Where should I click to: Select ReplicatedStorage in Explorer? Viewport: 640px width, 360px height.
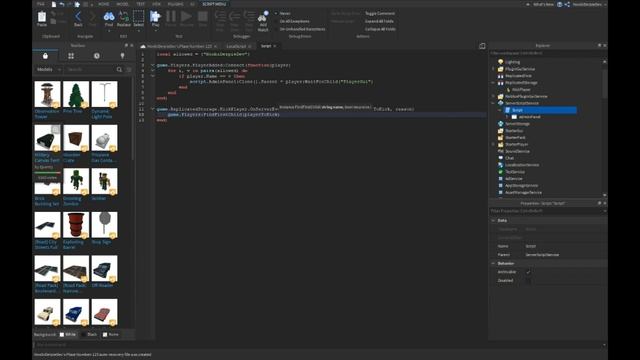tap(521, 83)
